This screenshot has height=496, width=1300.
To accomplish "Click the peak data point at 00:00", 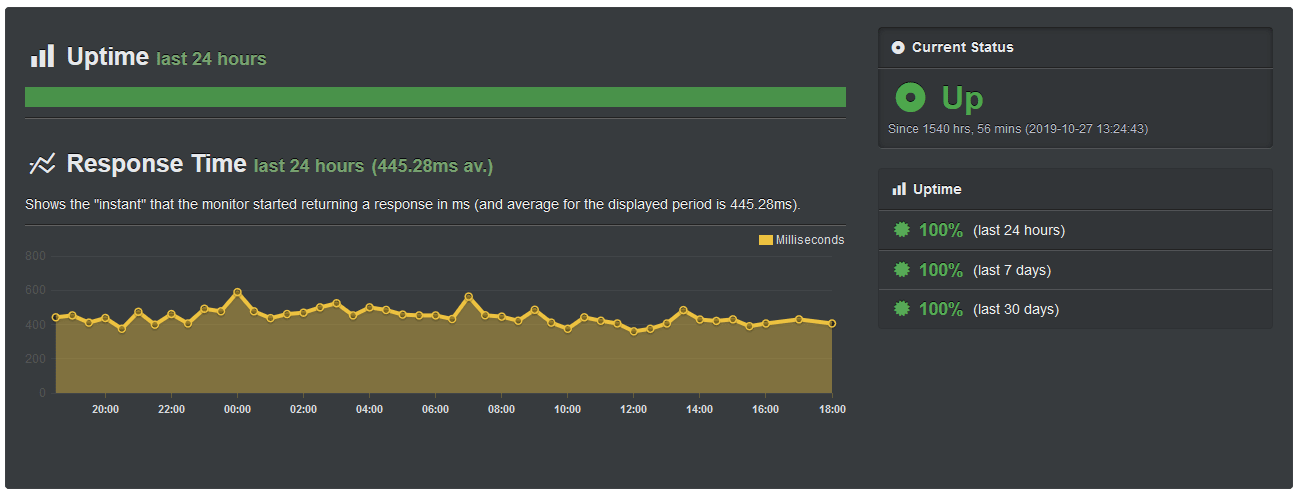I will (237, 293).
